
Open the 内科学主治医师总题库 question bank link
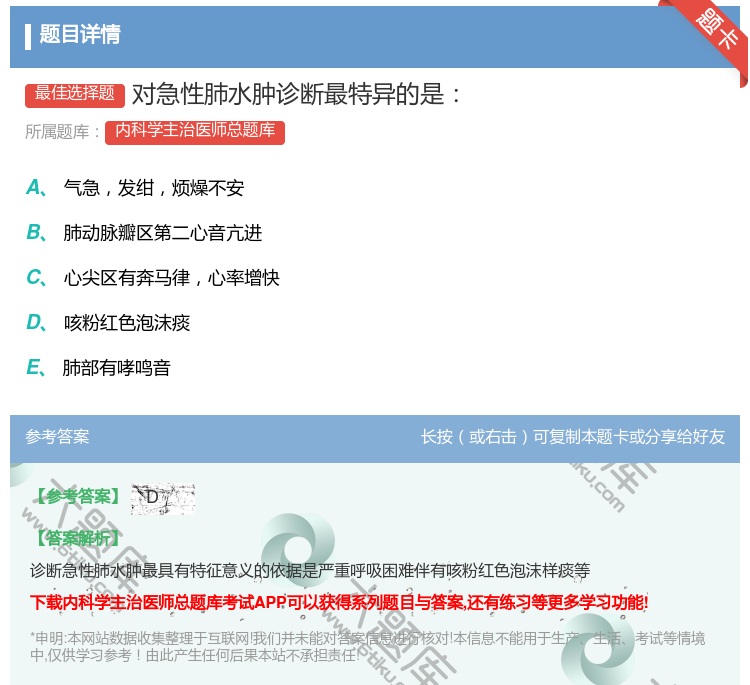pos(195,132)
